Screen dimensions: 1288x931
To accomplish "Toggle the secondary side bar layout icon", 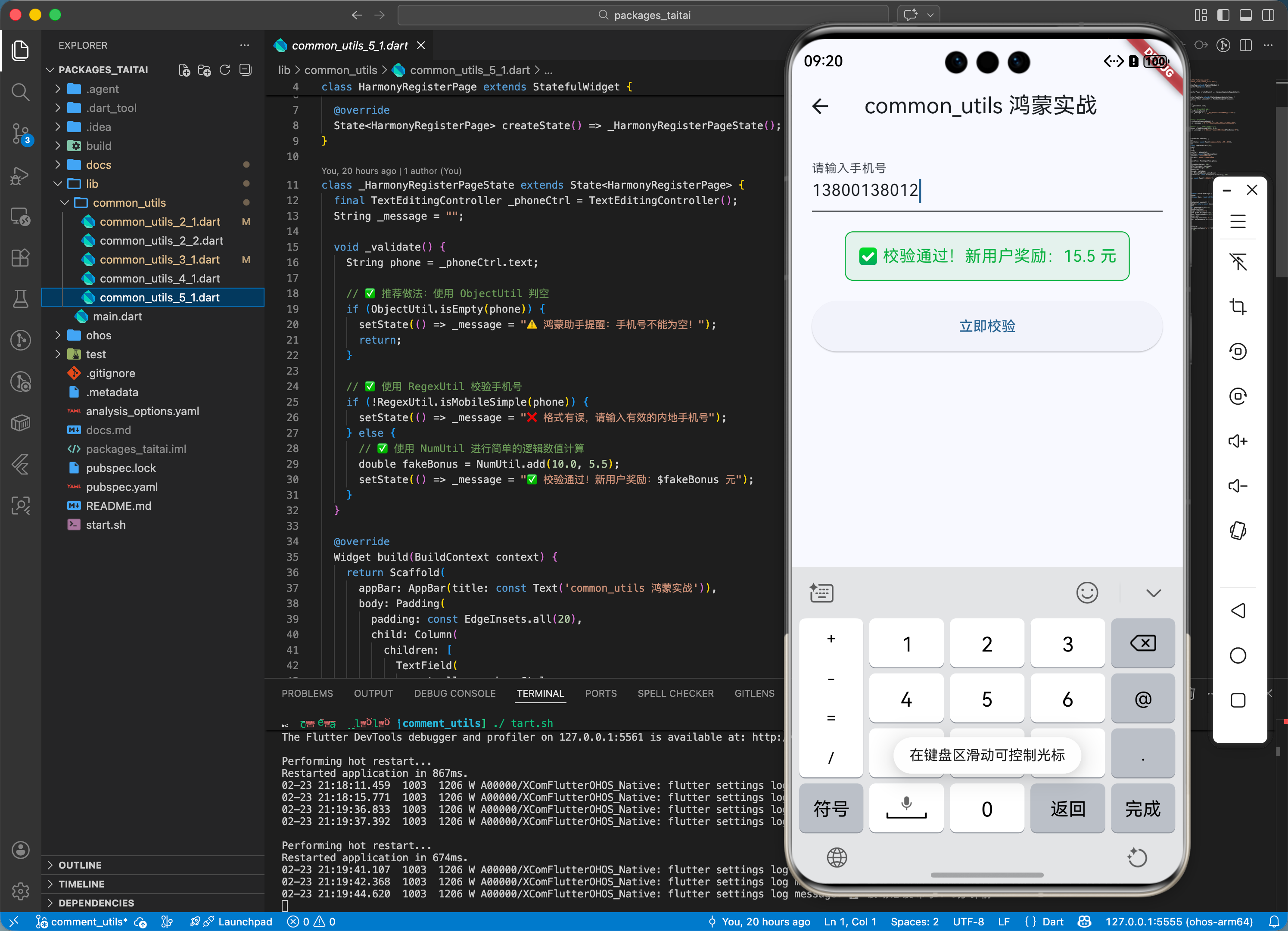I will pyautogui.click(x=1268, y=16).
